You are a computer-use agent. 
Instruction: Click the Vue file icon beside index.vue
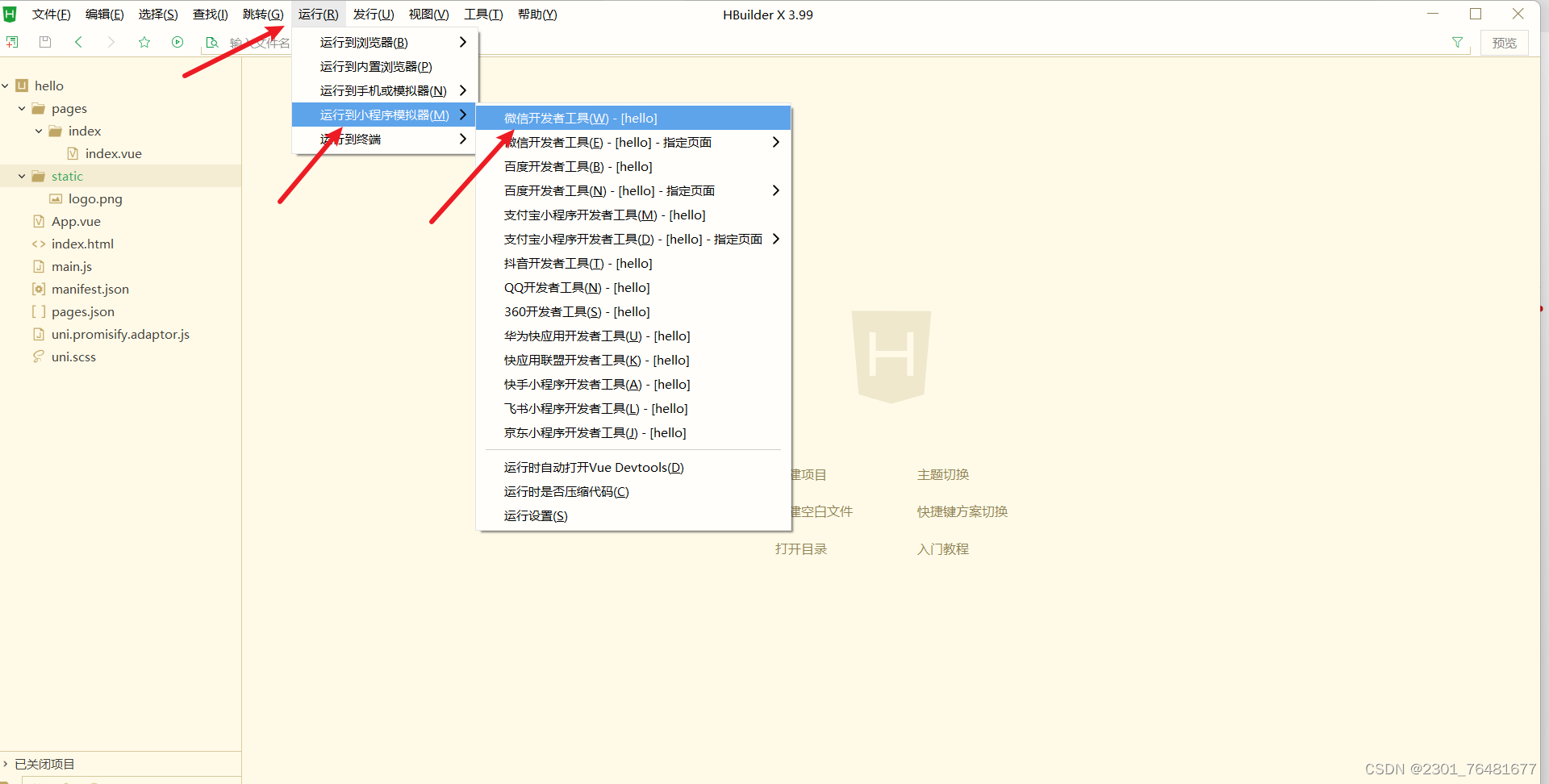[x=73, y=153]
